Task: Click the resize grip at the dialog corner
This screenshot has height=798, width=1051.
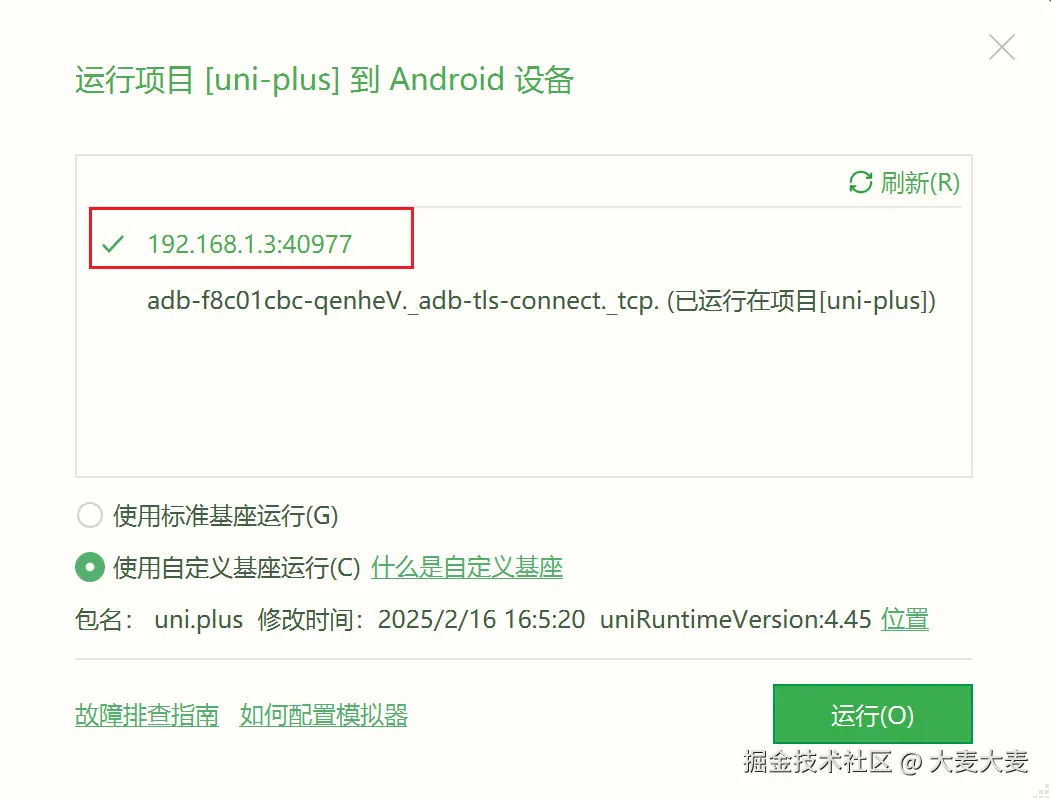Action: point(1042,790)
